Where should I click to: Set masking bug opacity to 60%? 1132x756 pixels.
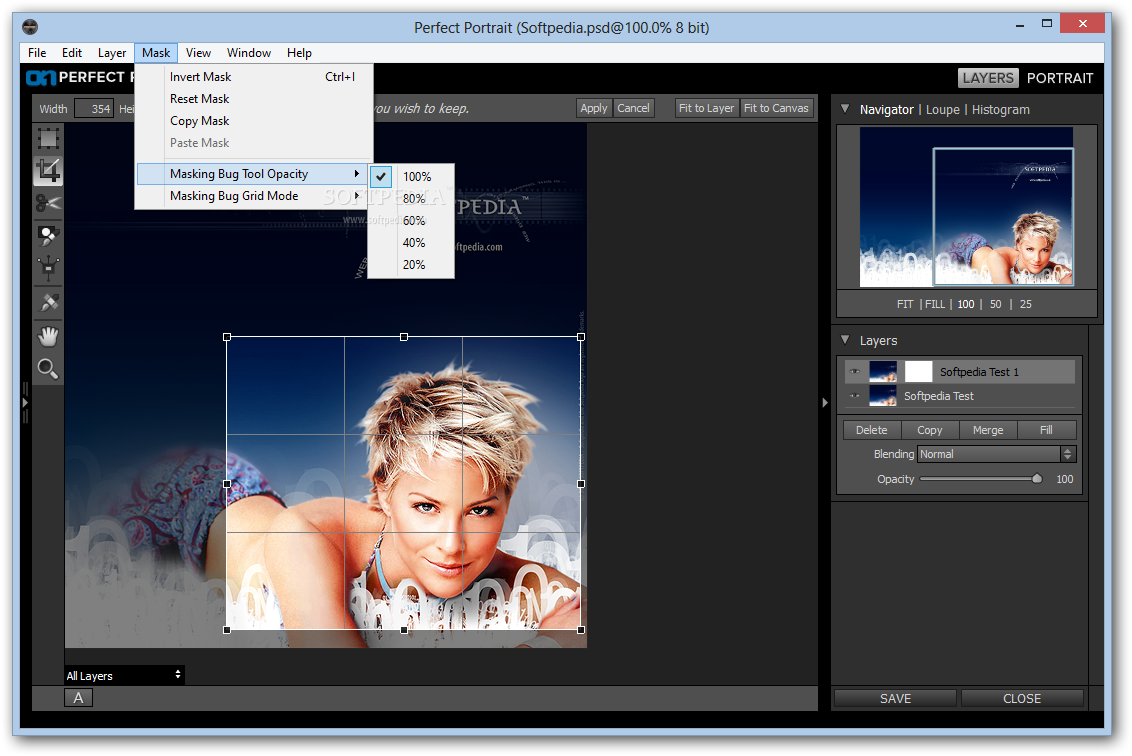411,220
